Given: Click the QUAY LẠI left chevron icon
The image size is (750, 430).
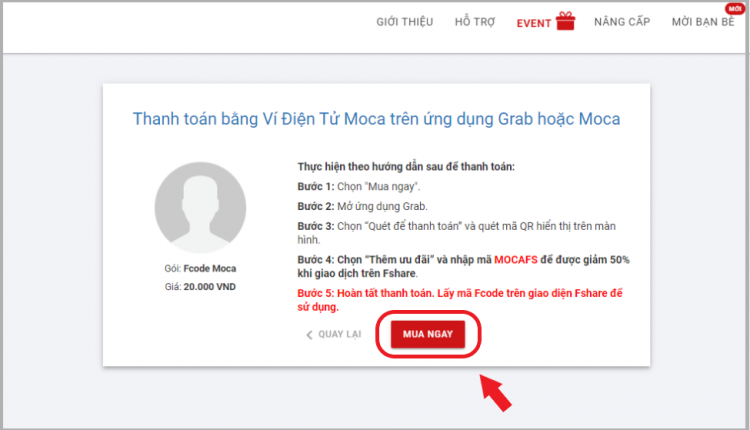Looking at the screenshot, I should 309,335.
